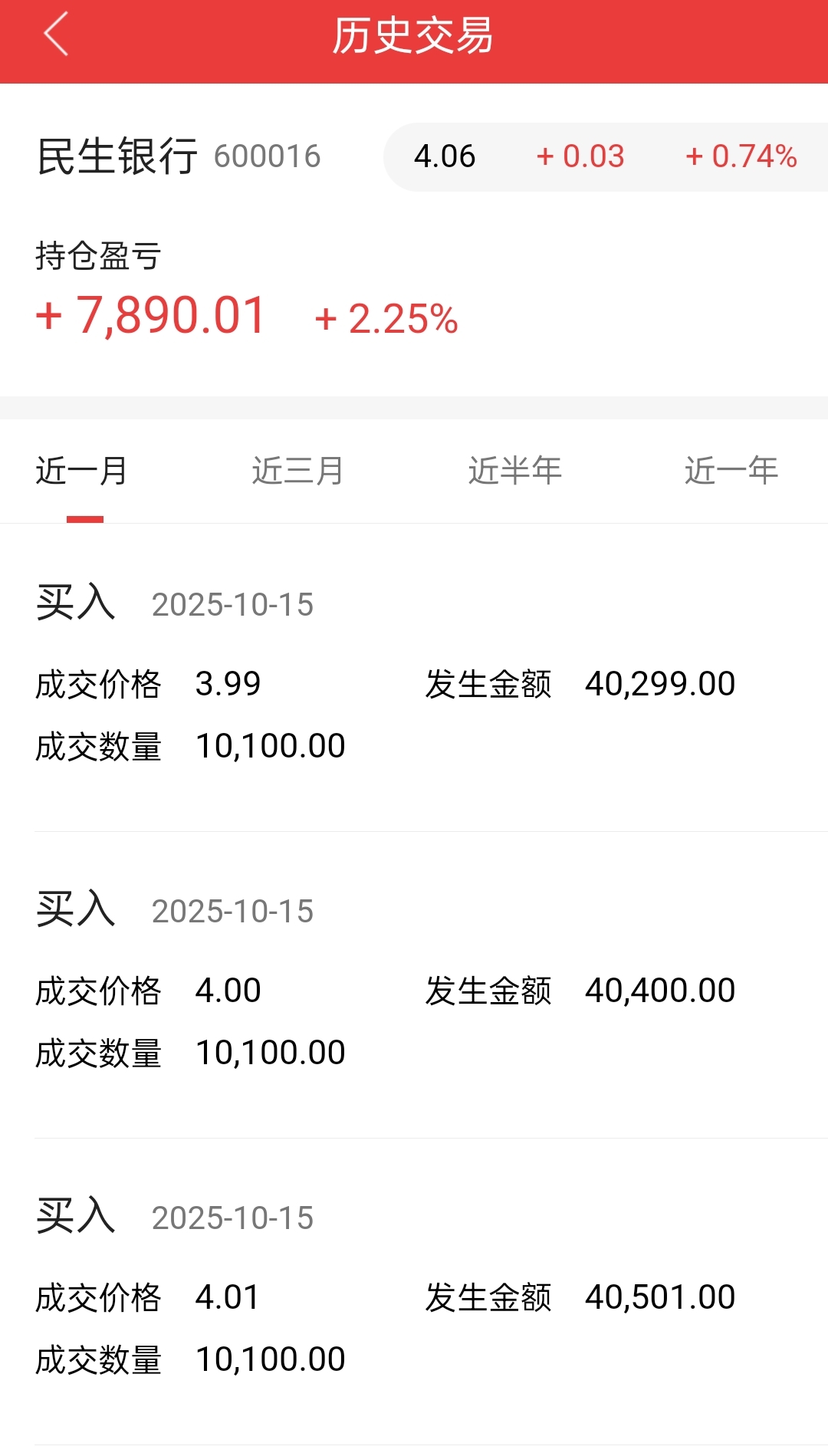Screen dimensions: 828x1456
Task: Tap the price change +0.03
Action: (580, 156)
